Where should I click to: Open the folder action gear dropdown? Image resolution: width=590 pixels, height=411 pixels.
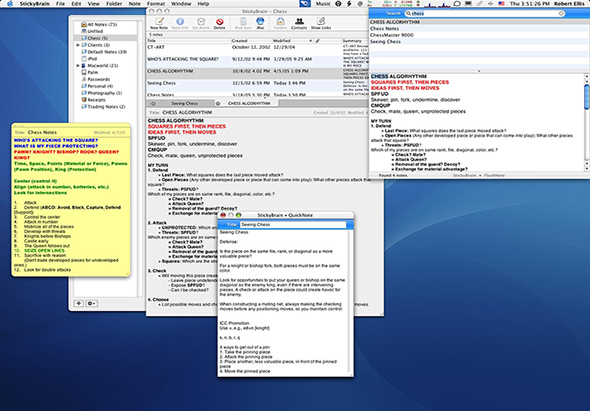click(x=91, y=303)
